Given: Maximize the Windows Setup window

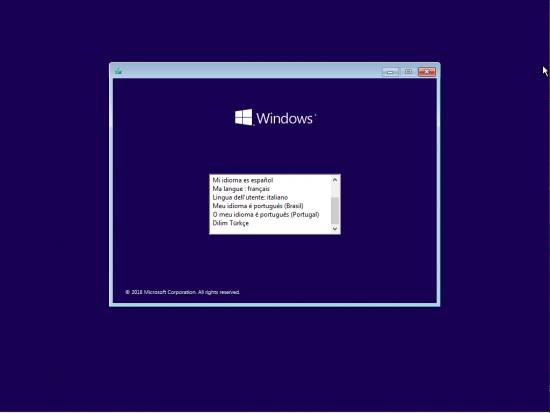Looking at the screenshot, I should tap(408, 72).
